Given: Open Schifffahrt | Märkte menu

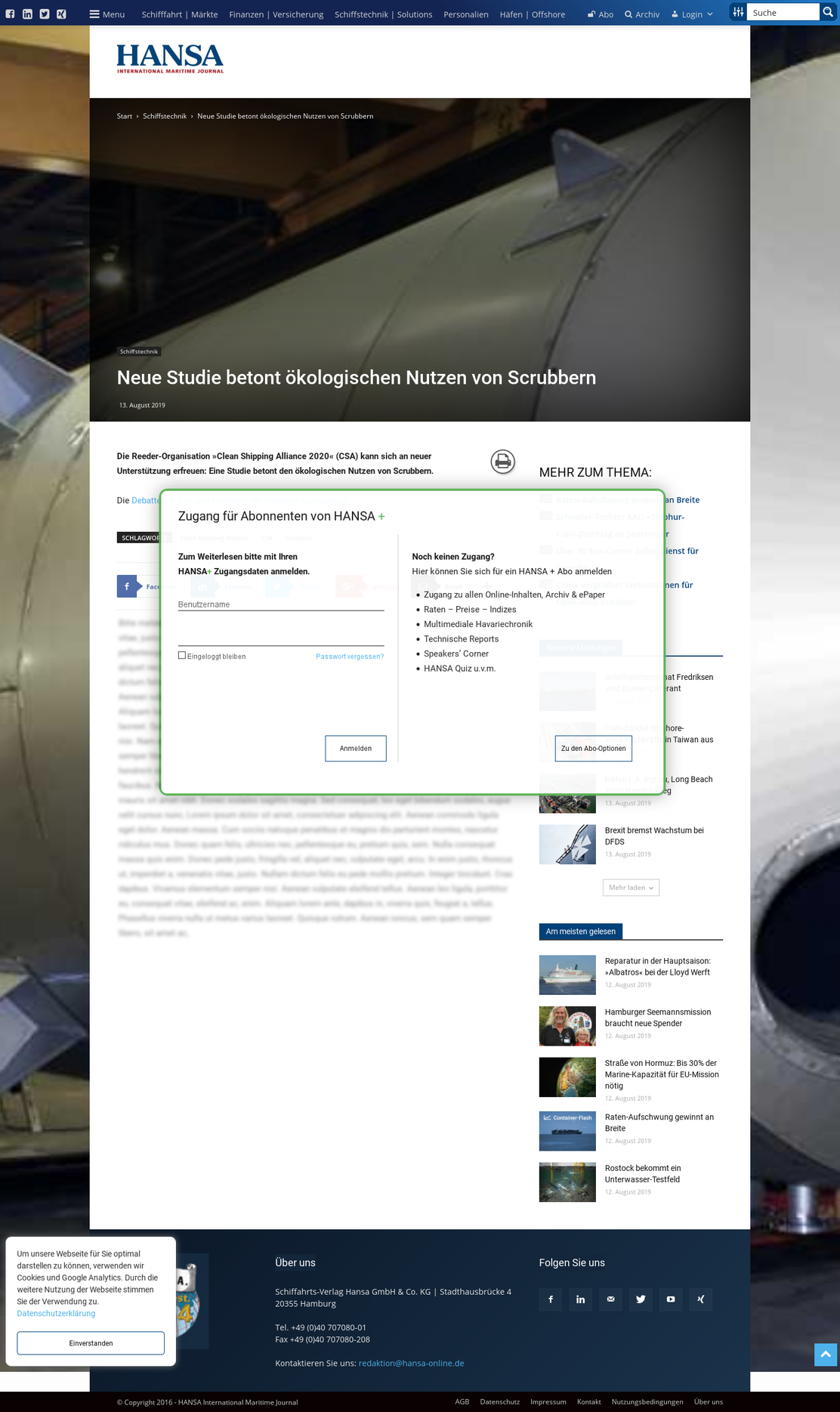Looking at the screenshot, I should (x=180, y=14).
